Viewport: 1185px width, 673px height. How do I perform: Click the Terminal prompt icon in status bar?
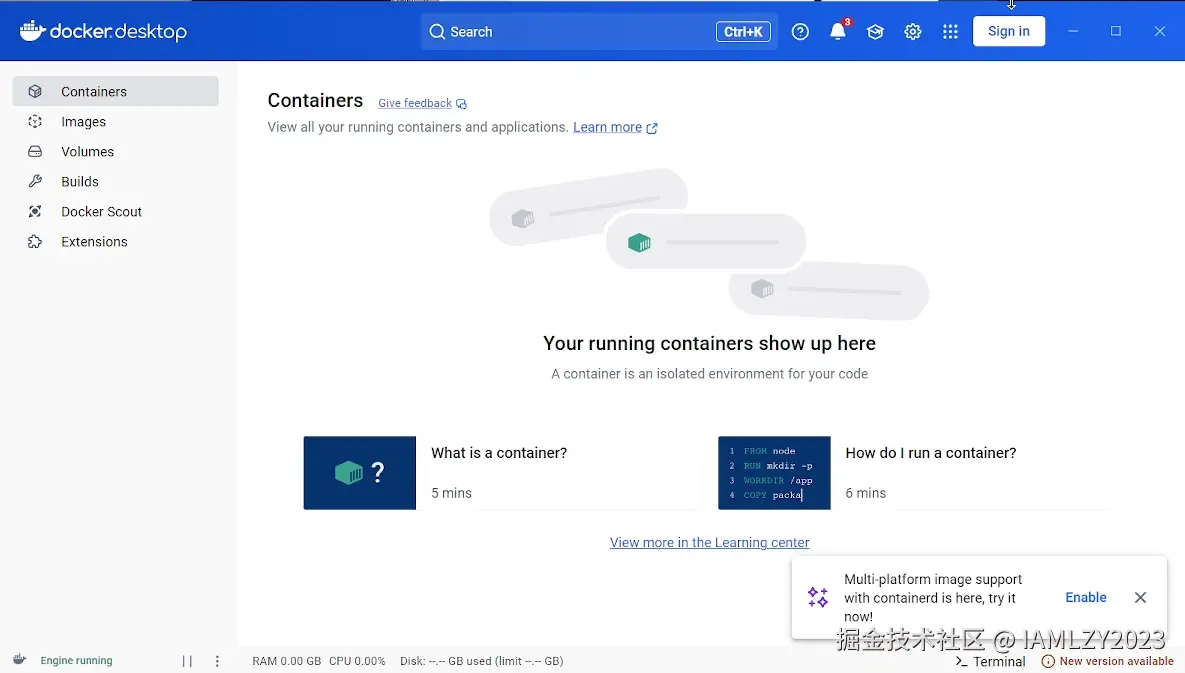click(961, 661)
